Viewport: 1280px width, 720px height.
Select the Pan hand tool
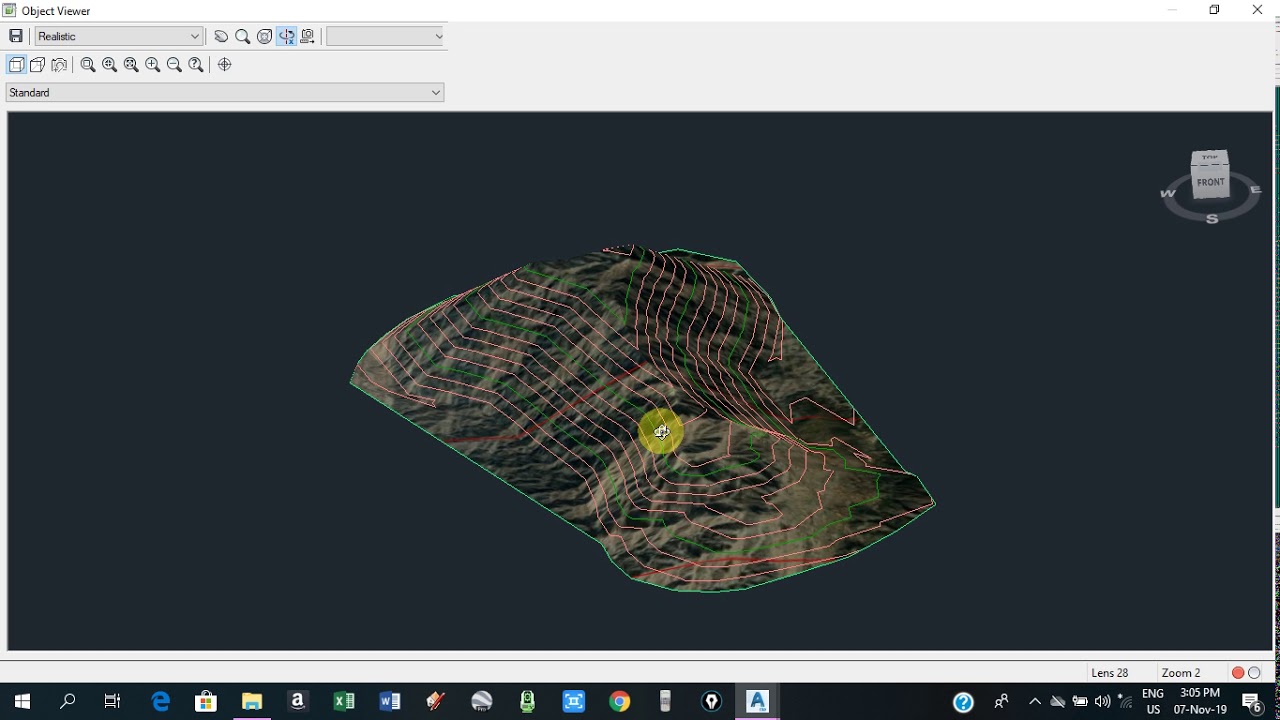coord(221,36)
